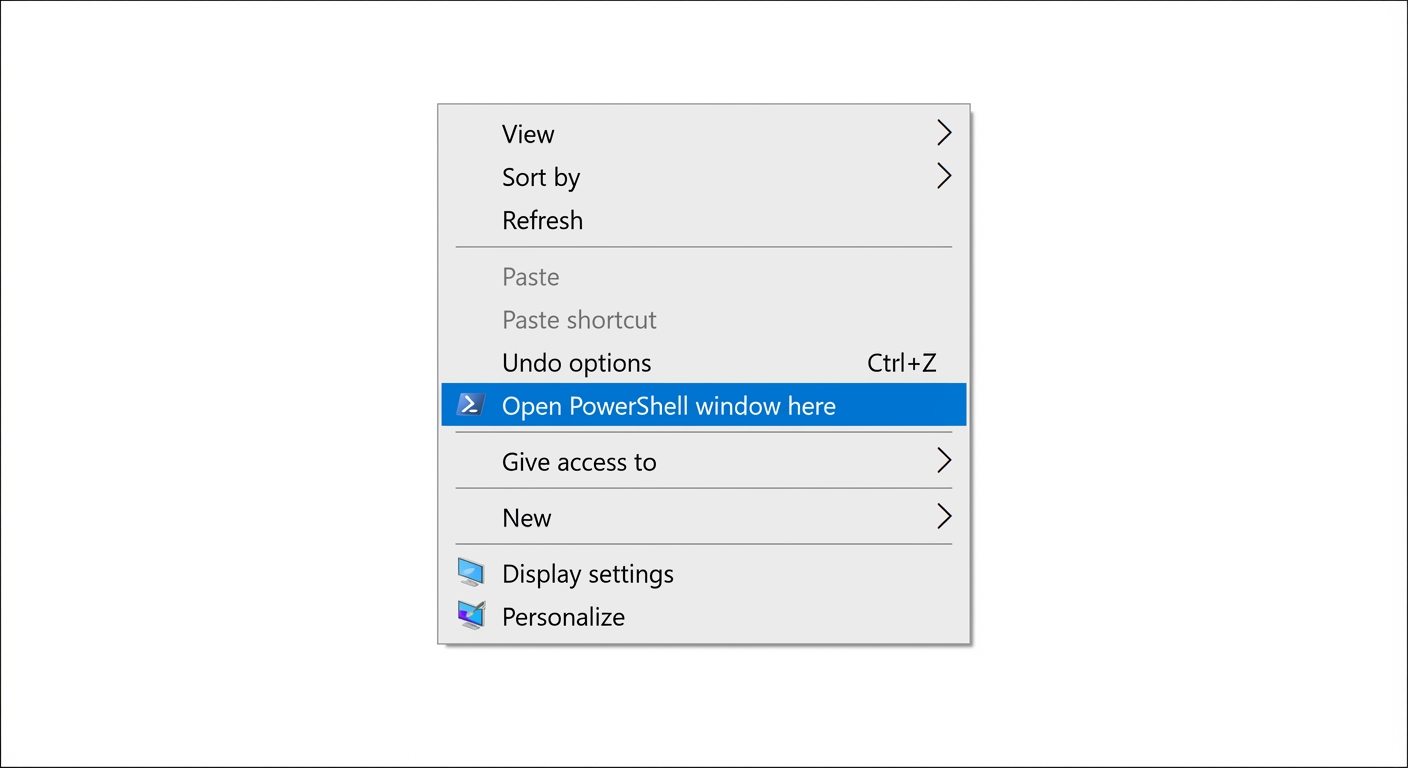Screen dimensions: 1408x768
Task: Select Display settings
Action: click(588, 573)
